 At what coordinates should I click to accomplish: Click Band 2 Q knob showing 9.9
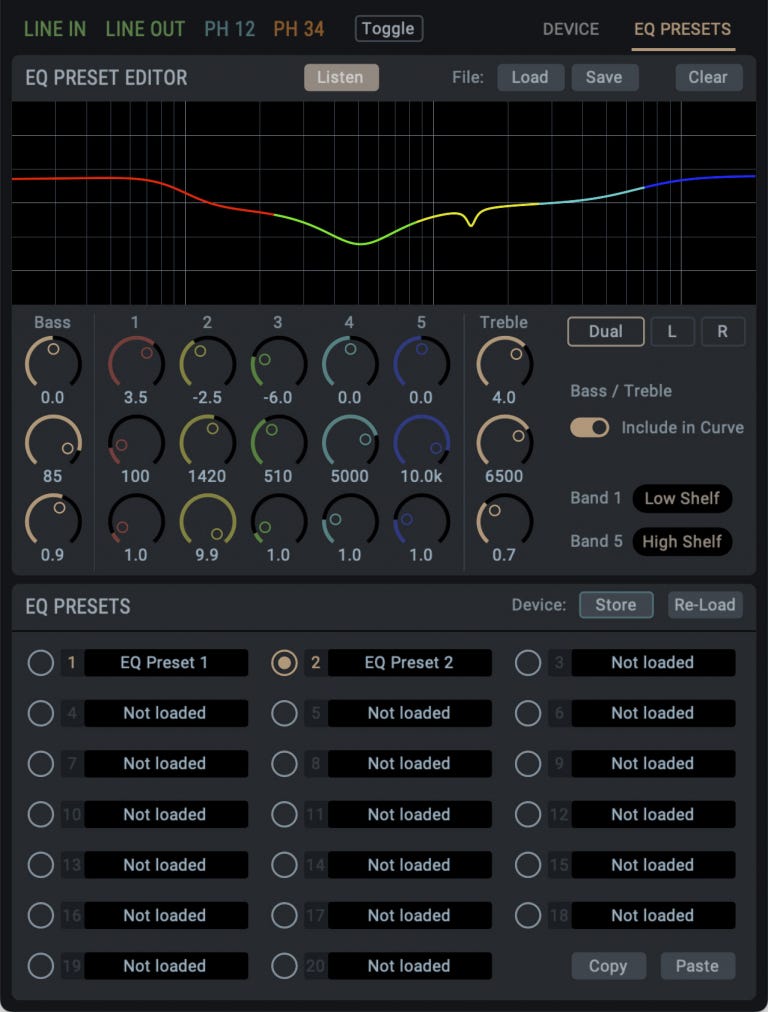(207, 520)
